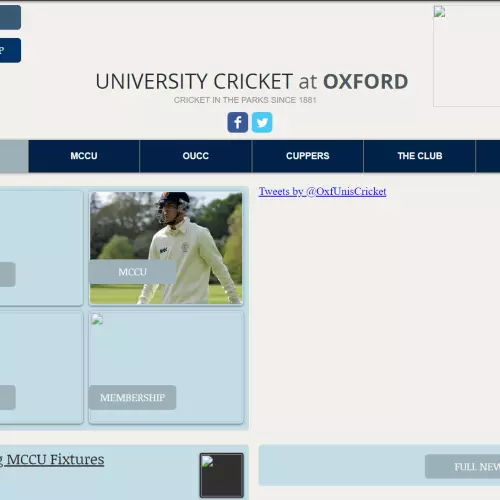Open the MCCU cricketer photo tile
500x500 pixels.
tap(166, 248)
